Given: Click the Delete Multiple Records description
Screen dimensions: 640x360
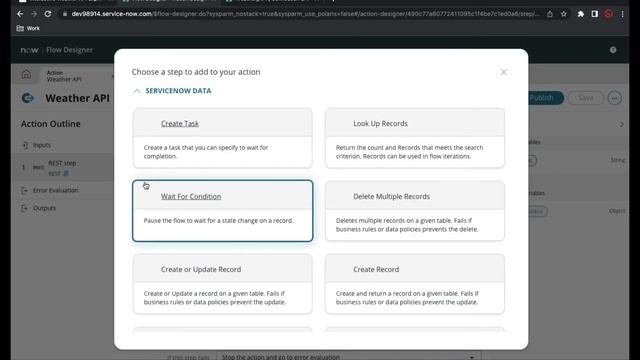Looking at the screenshot, I should (407, 225).
